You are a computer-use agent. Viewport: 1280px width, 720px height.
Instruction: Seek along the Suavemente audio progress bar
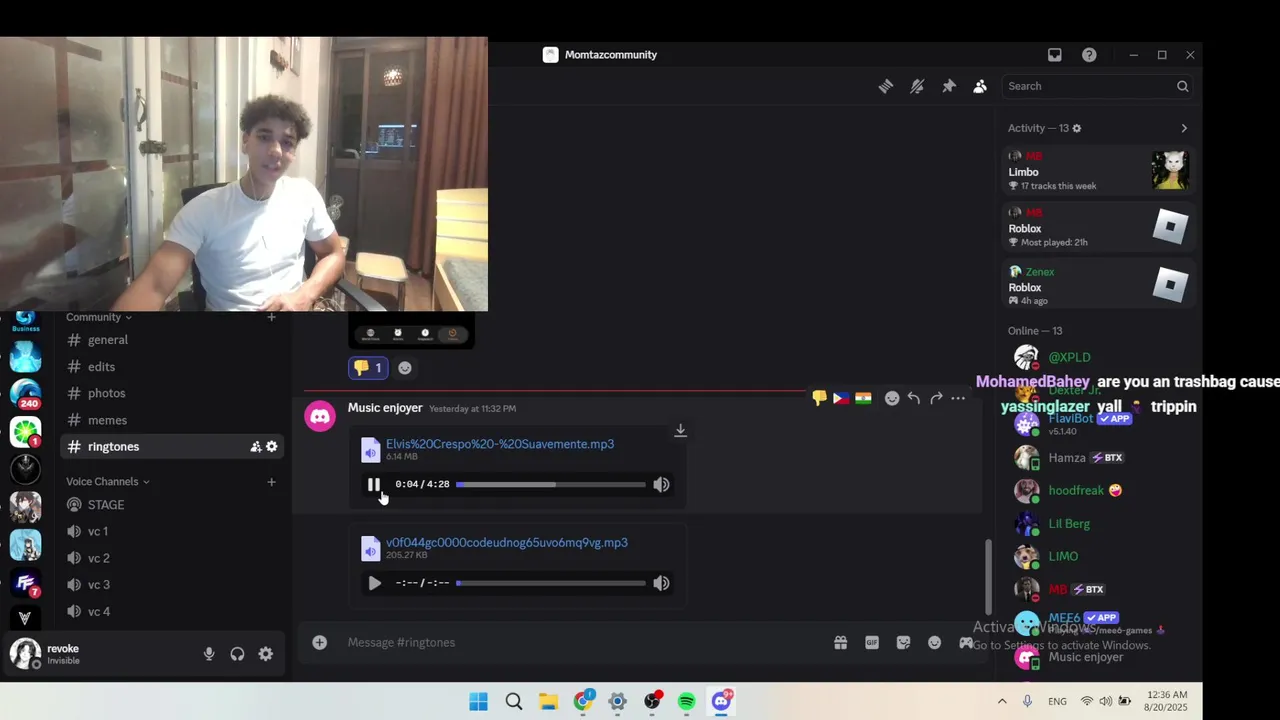(551, 484)
